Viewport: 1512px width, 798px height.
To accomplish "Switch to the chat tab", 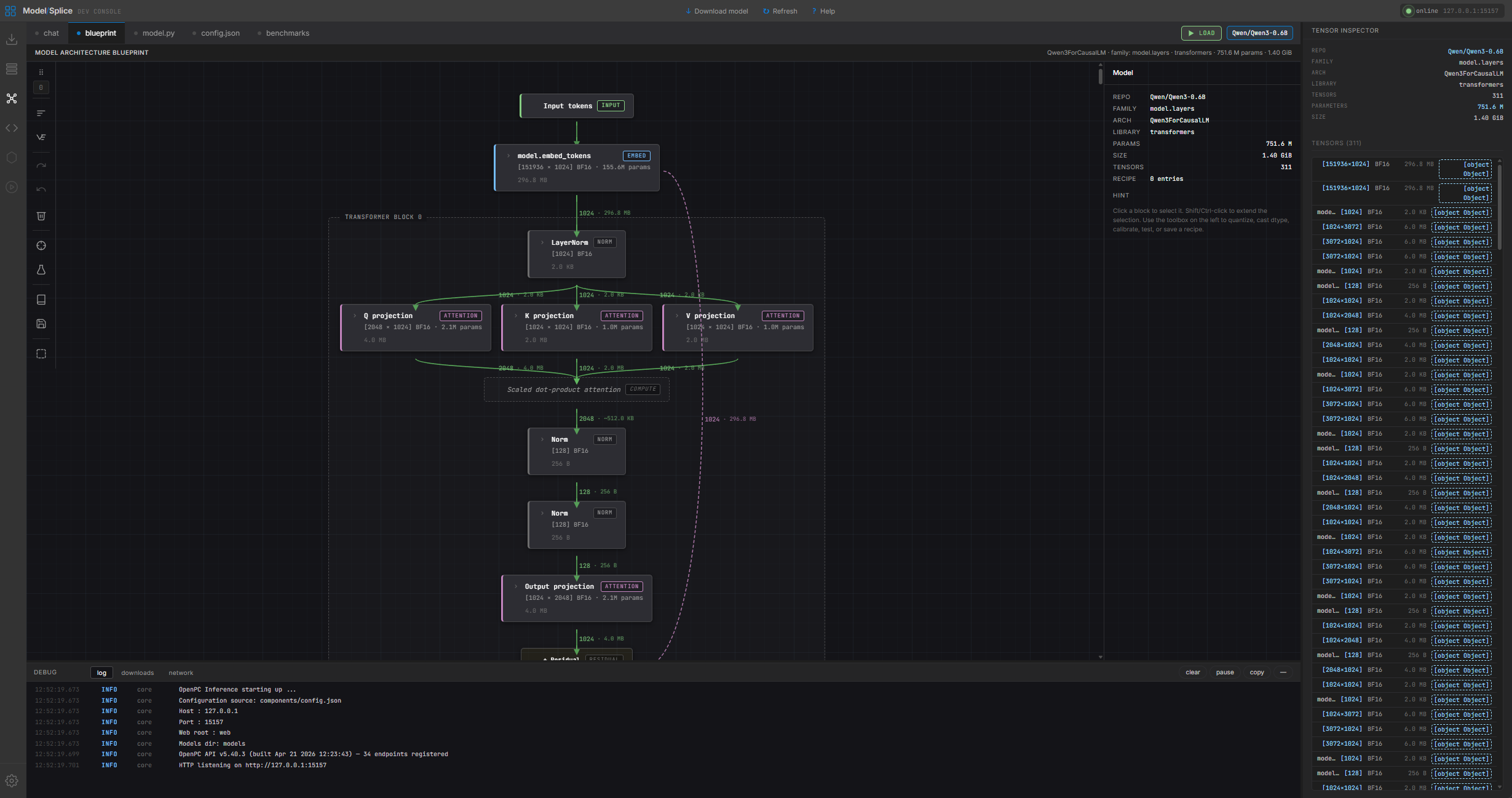I will 47,33.
